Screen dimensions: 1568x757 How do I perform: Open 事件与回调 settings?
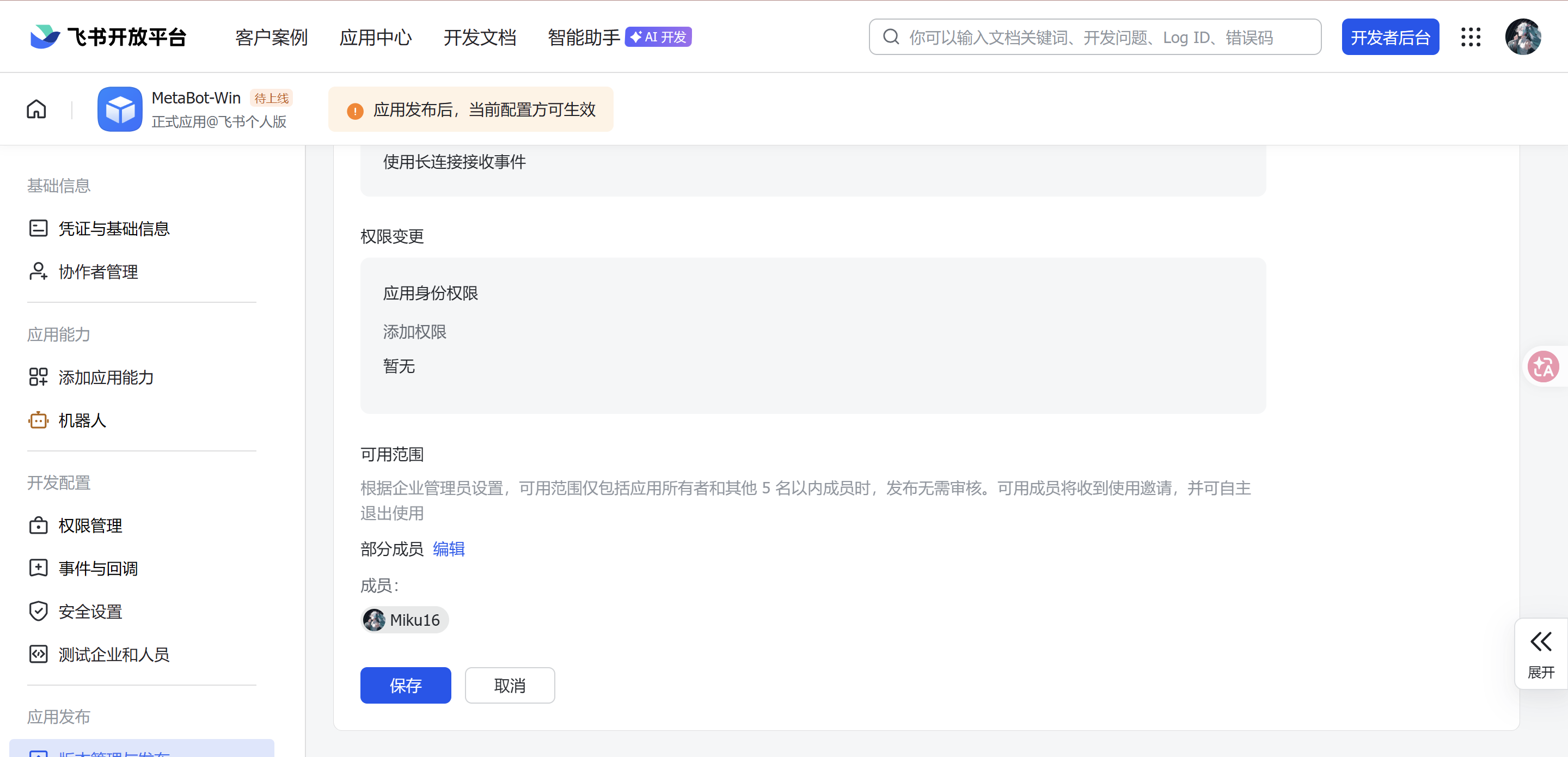coord(98,568)
